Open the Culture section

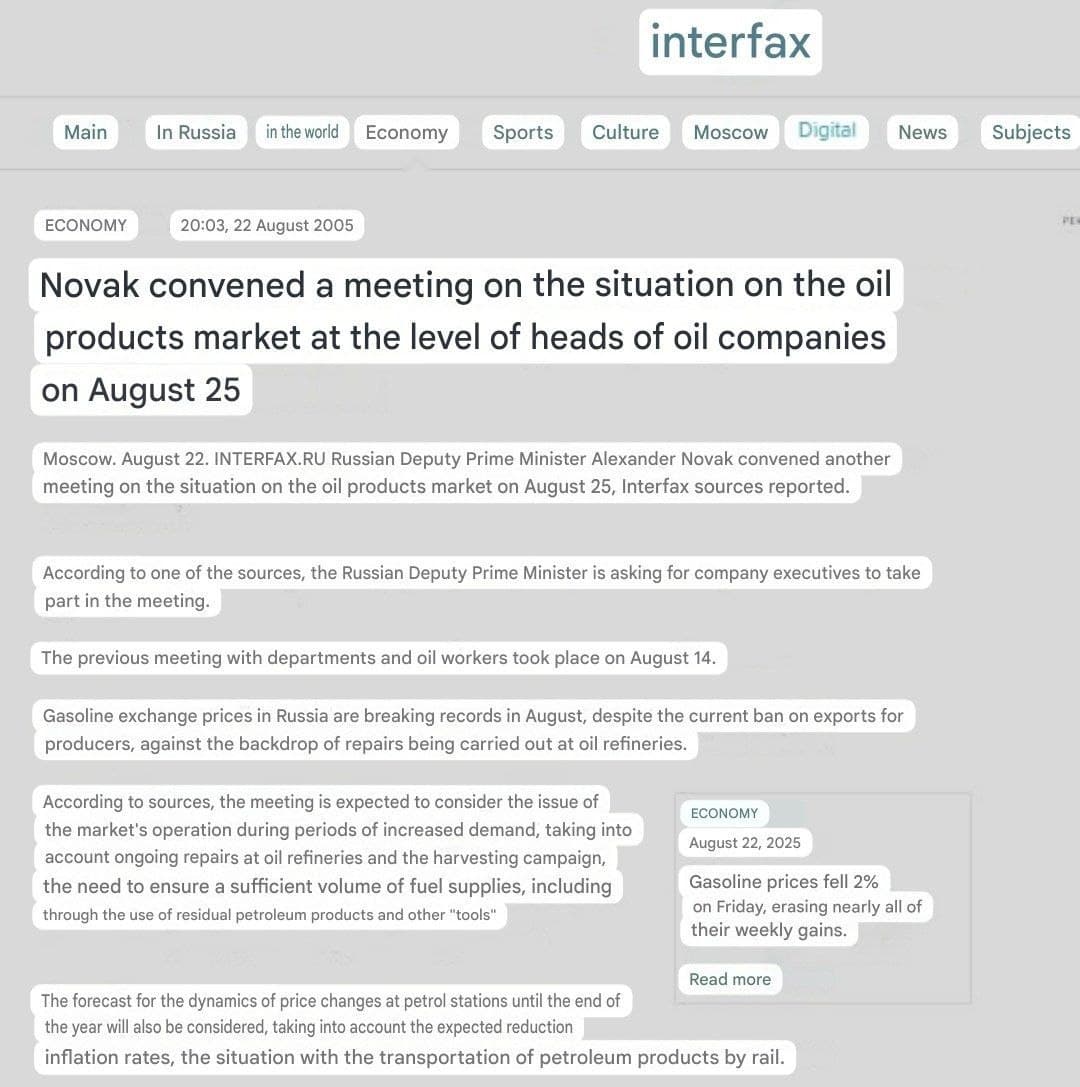(x=625, y=132)
